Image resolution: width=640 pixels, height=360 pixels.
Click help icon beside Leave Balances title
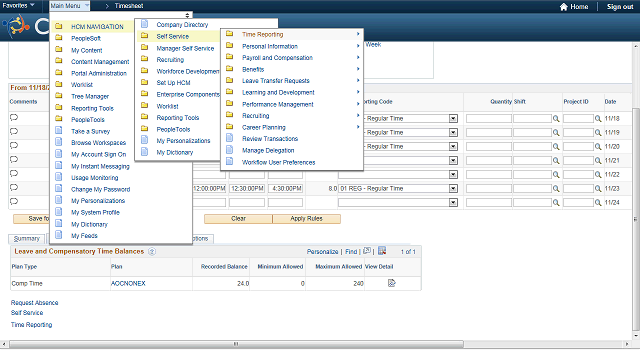pos(152,251)
